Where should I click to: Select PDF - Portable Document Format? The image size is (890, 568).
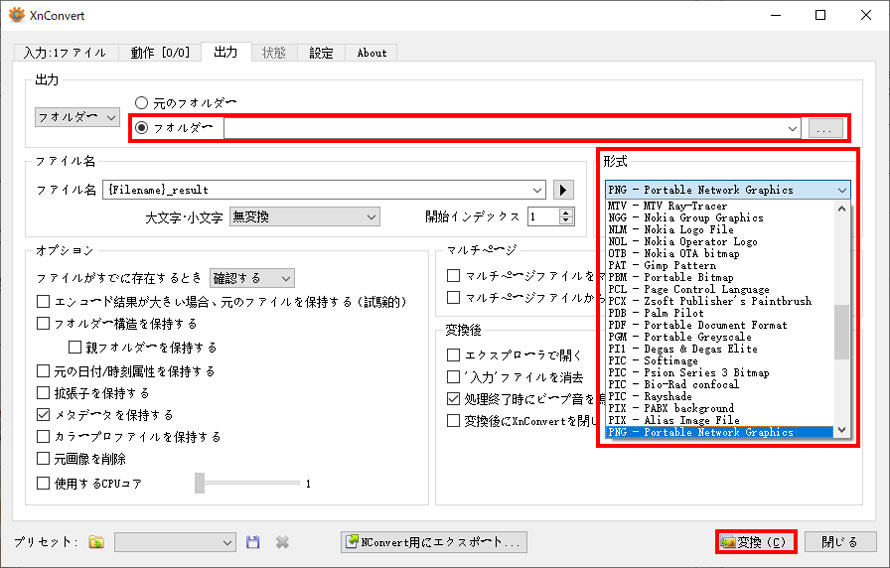[720, 325]
